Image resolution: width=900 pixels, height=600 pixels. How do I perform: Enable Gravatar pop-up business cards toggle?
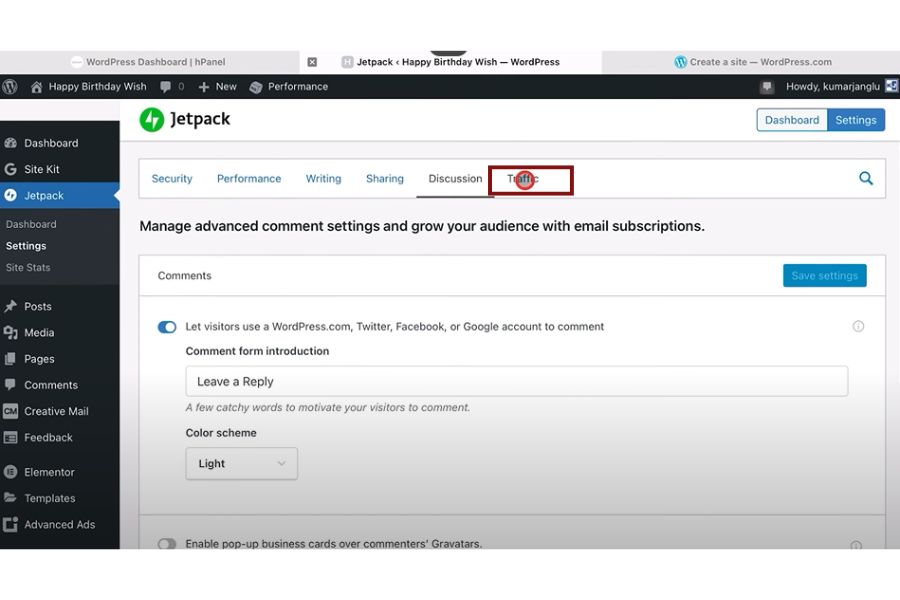point(167,544)
